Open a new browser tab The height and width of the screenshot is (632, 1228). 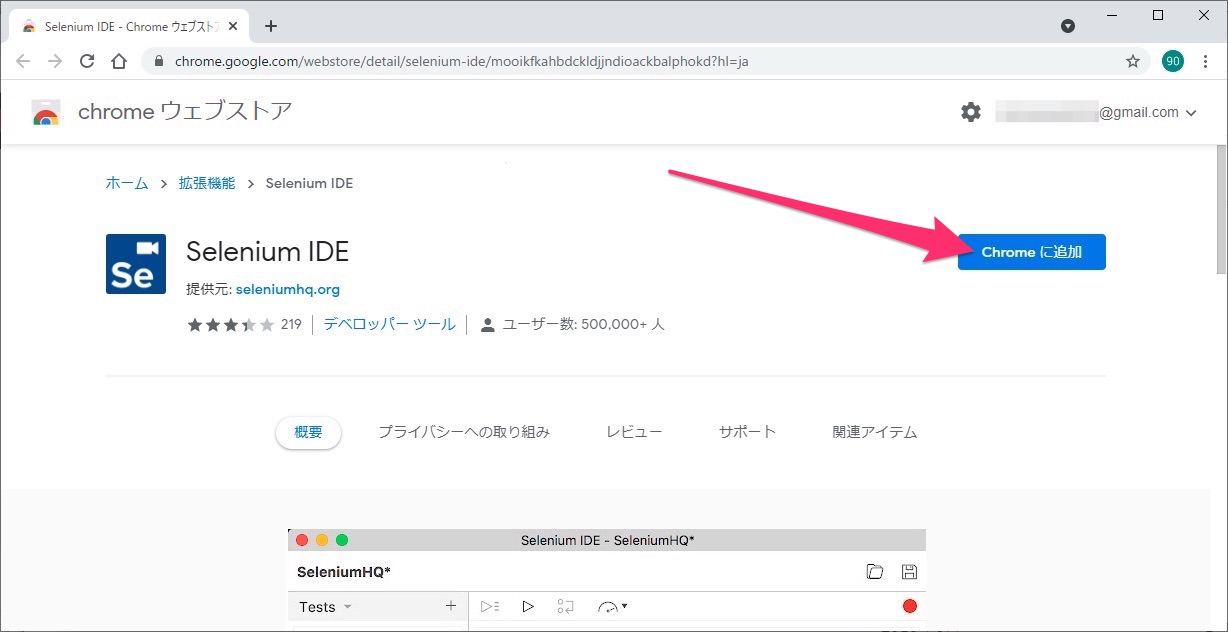[x=270, y=26]
